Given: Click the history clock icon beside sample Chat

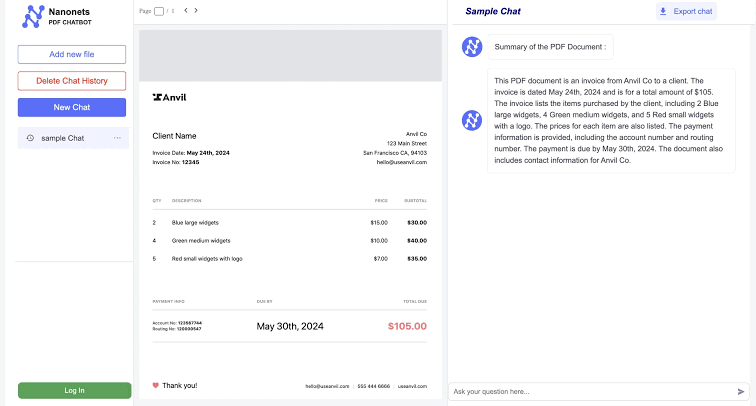Looking at the screenshot, I should pyautogui.click(x=30, y=138).
